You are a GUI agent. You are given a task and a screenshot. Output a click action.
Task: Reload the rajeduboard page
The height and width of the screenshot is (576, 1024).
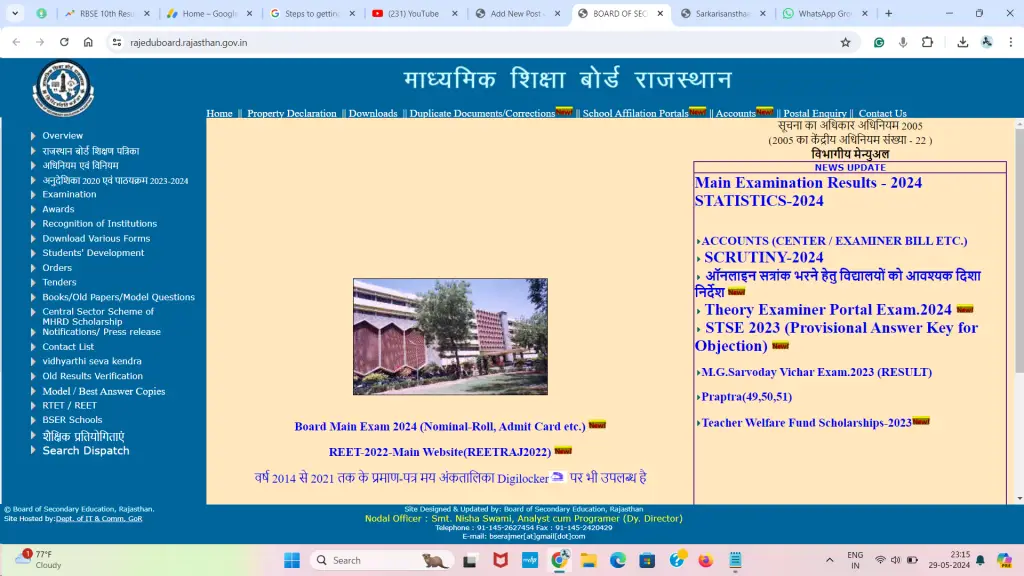pyautogui.click(x=64, y=42)
